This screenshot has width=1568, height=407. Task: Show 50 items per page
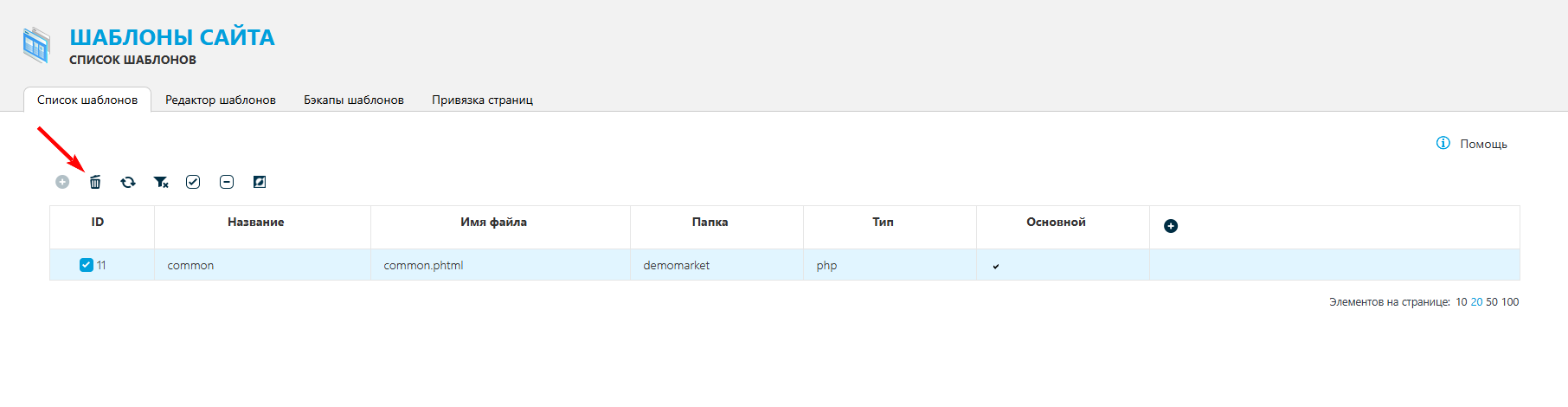(1492, 302)
